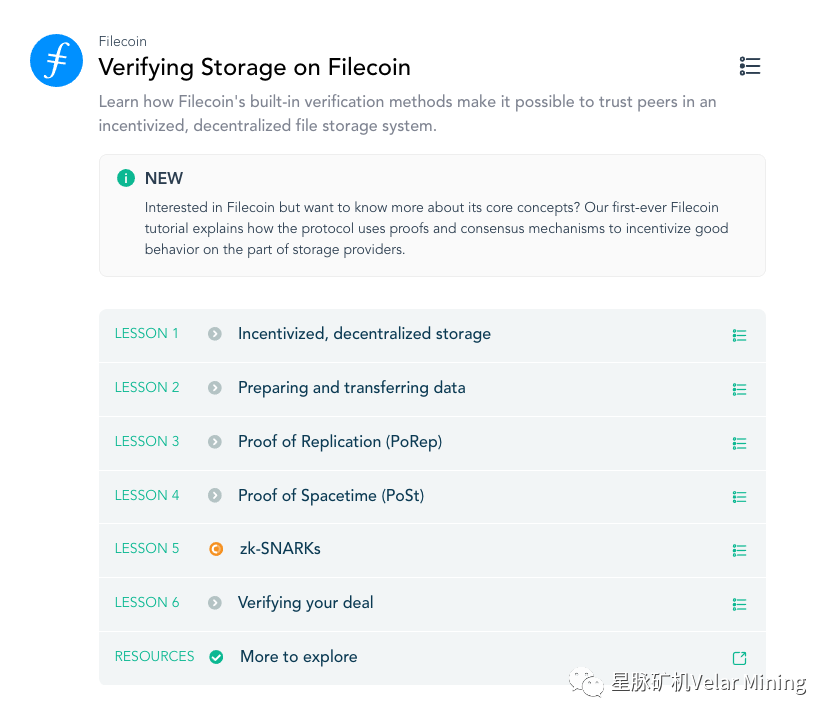Click the coding challenge icon next to zk-SNARKs
The image size is (832, 721).
click(x=216, y=549)
